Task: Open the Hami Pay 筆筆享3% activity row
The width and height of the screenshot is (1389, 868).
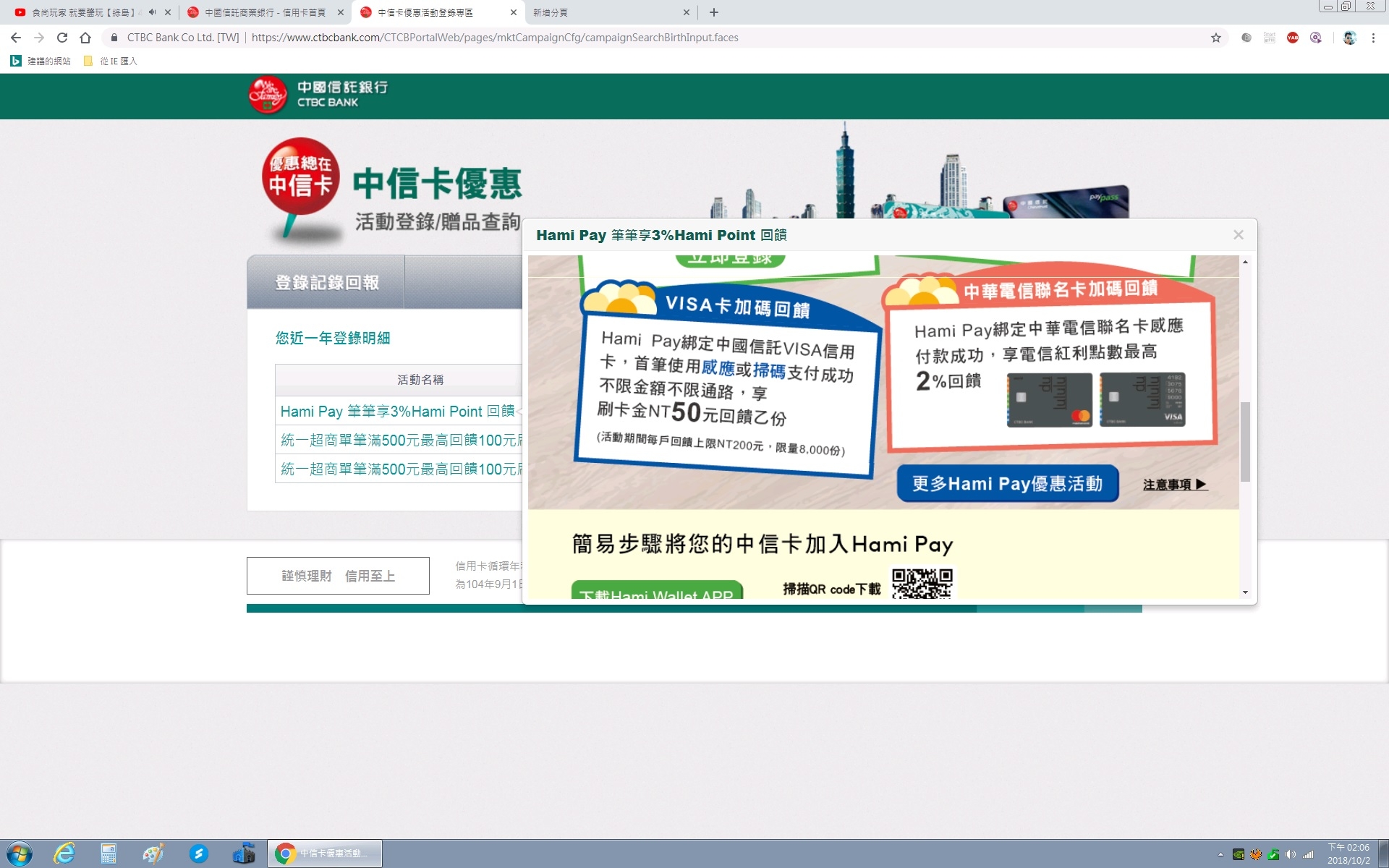Action: [x=397, y=411]
